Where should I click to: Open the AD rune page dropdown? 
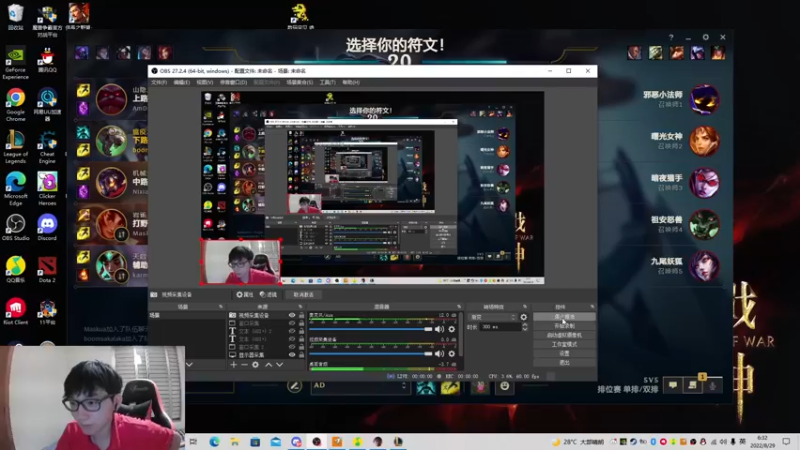(x=360, y=386)
